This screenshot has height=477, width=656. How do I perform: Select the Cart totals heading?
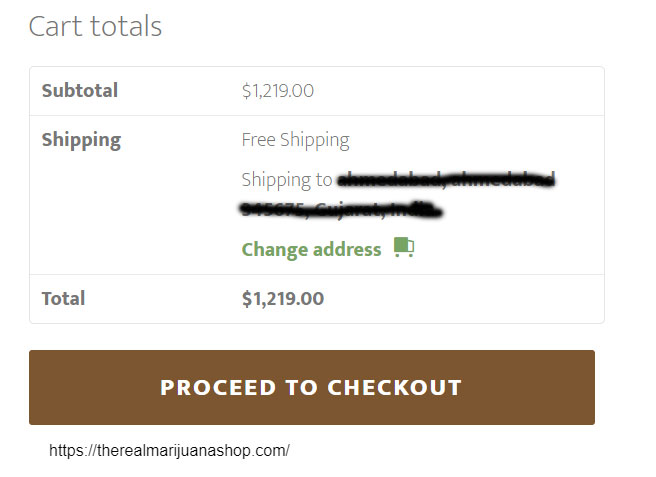click(x=95, y=26)
